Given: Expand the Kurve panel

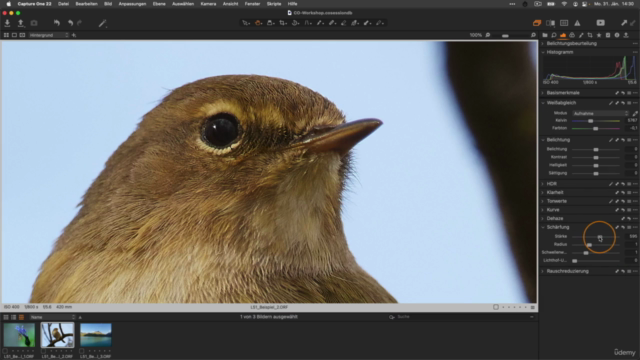Looking at the screenshot, I should 543,210.
